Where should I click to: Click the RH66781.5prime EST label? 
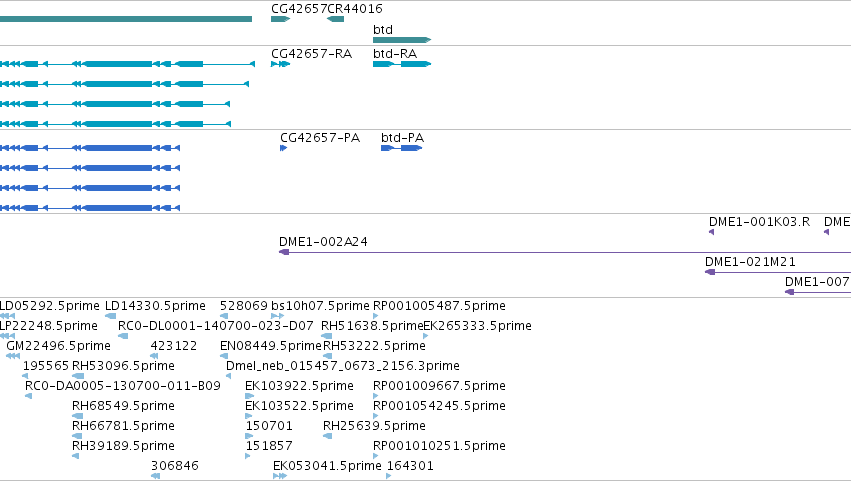tap(123, 427)
